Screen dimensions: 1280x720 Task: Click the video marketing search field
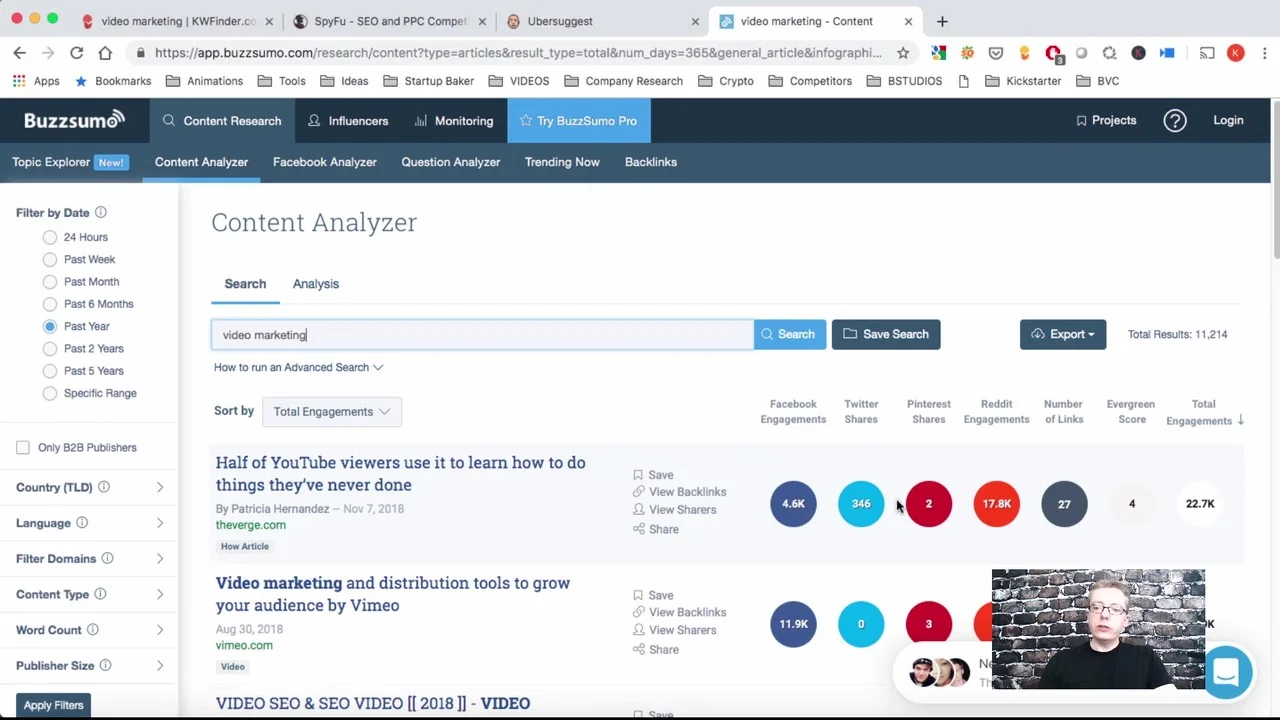tap(482, 335)
